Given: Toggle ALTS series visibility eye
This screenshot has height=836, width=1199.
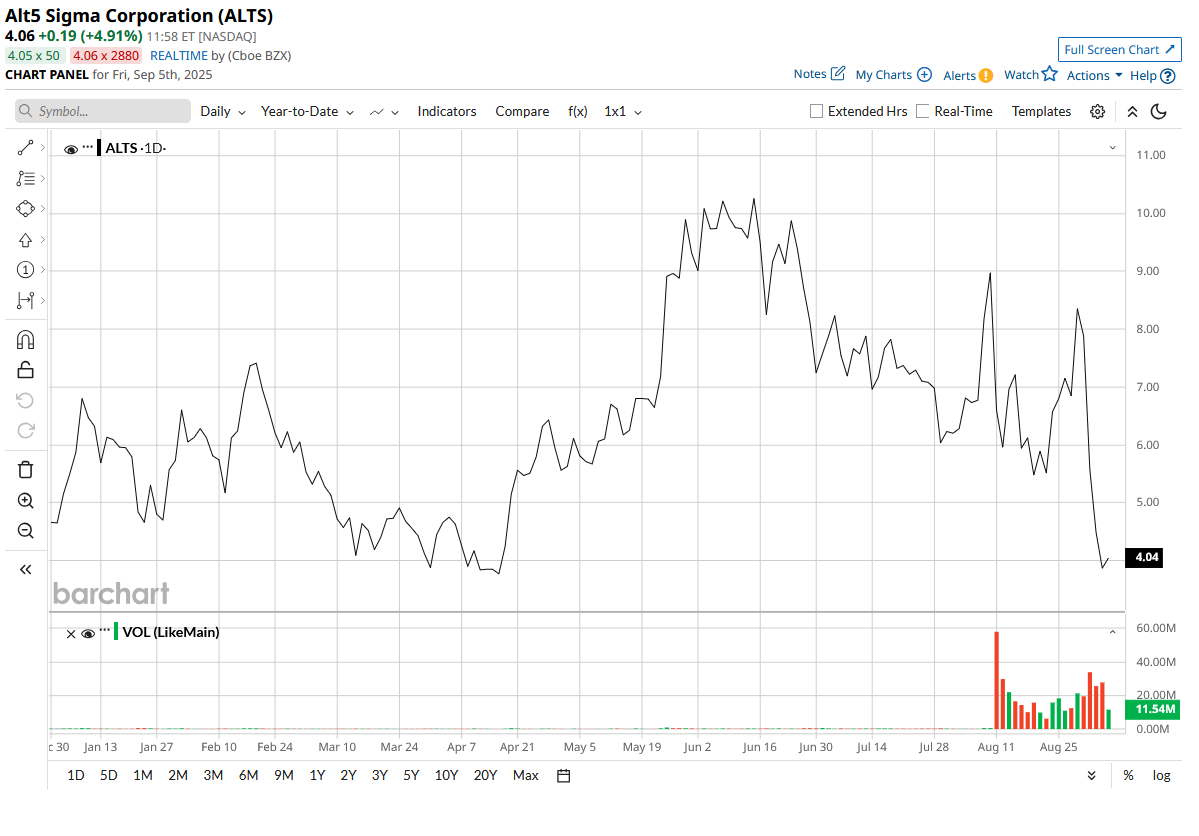Looking at the screenshot, I should (x=70, y=149).
